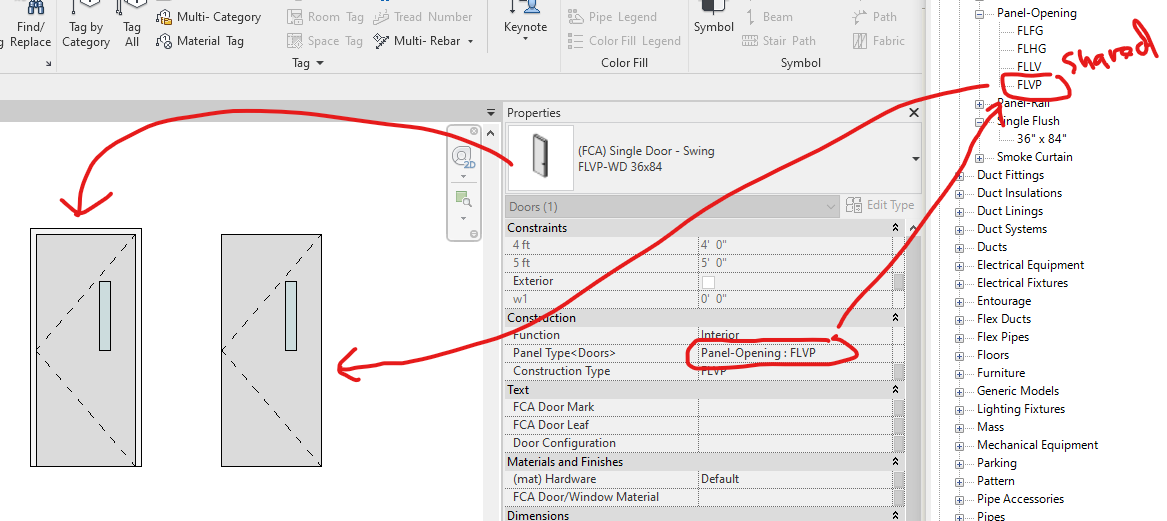Select the Tag by Category tool
1167x521 pixels.
pyautogui.click(x=86, y=25)
